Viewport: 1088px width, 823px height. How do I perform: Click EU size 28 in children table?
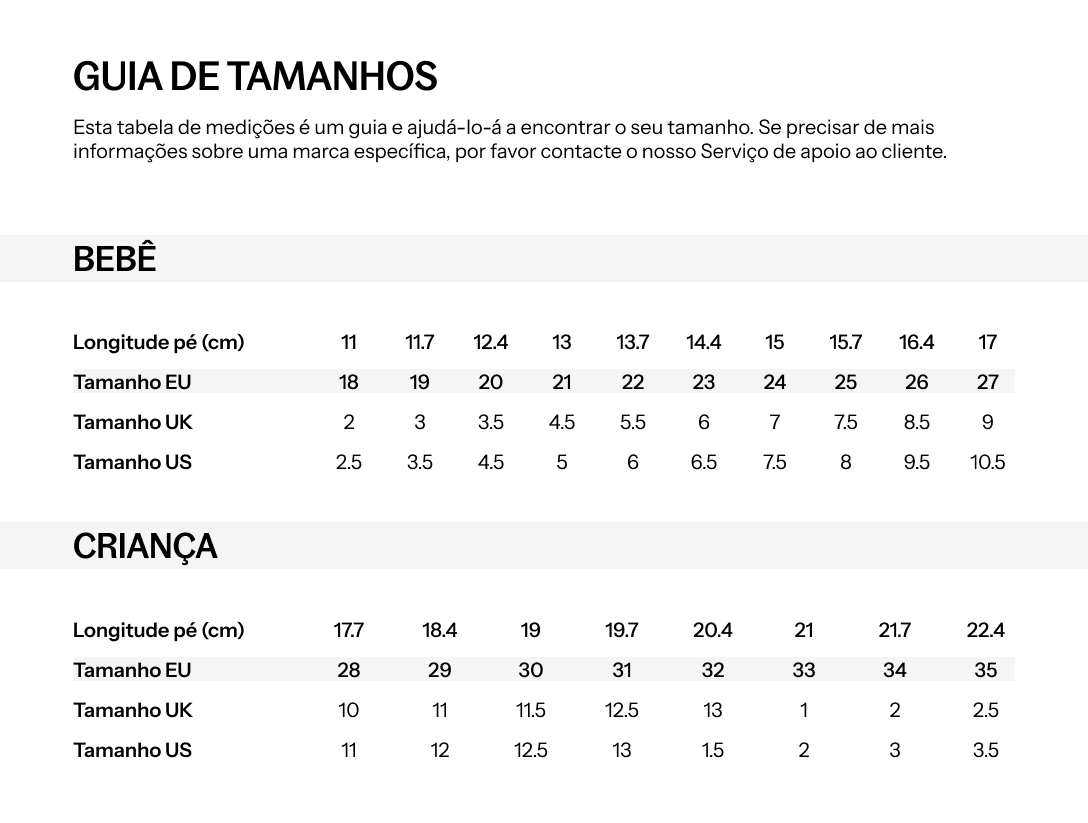(x=348, y=670)
